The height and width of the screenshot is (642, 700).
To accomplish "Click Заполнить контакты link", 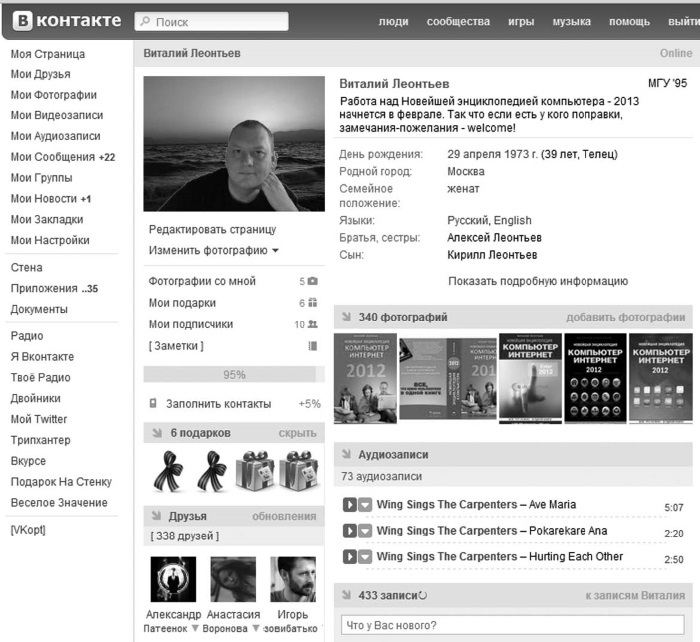I will pos(218,404).
